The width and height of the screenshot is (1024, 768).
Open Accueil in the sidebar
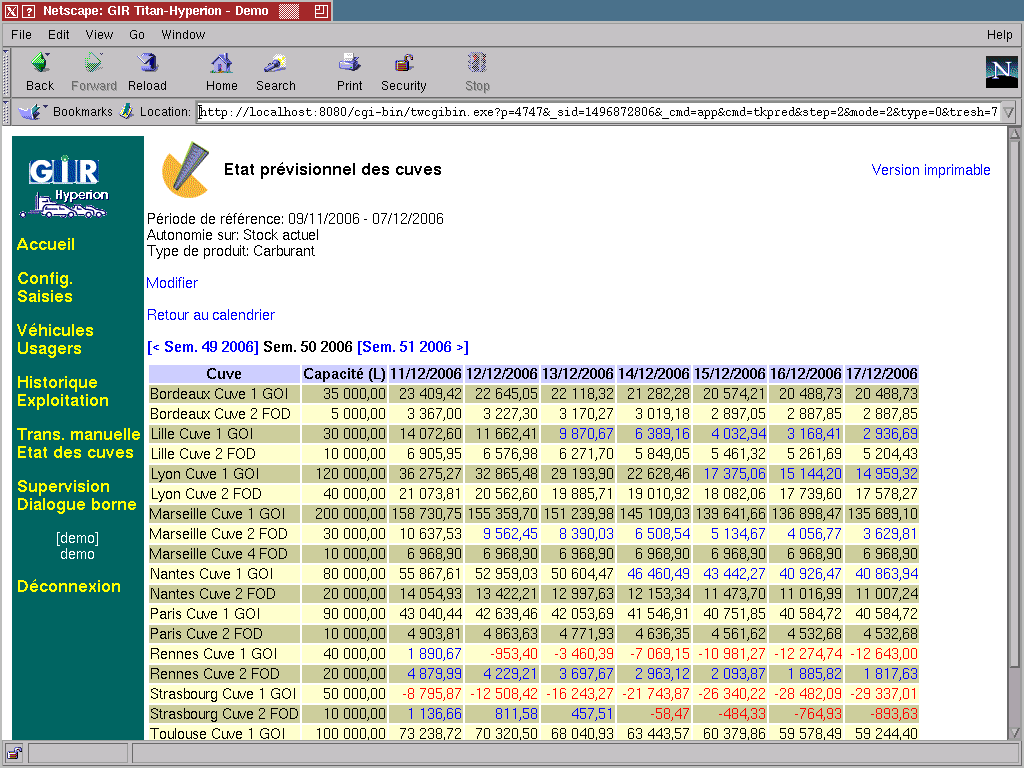(x=46, y=244)
